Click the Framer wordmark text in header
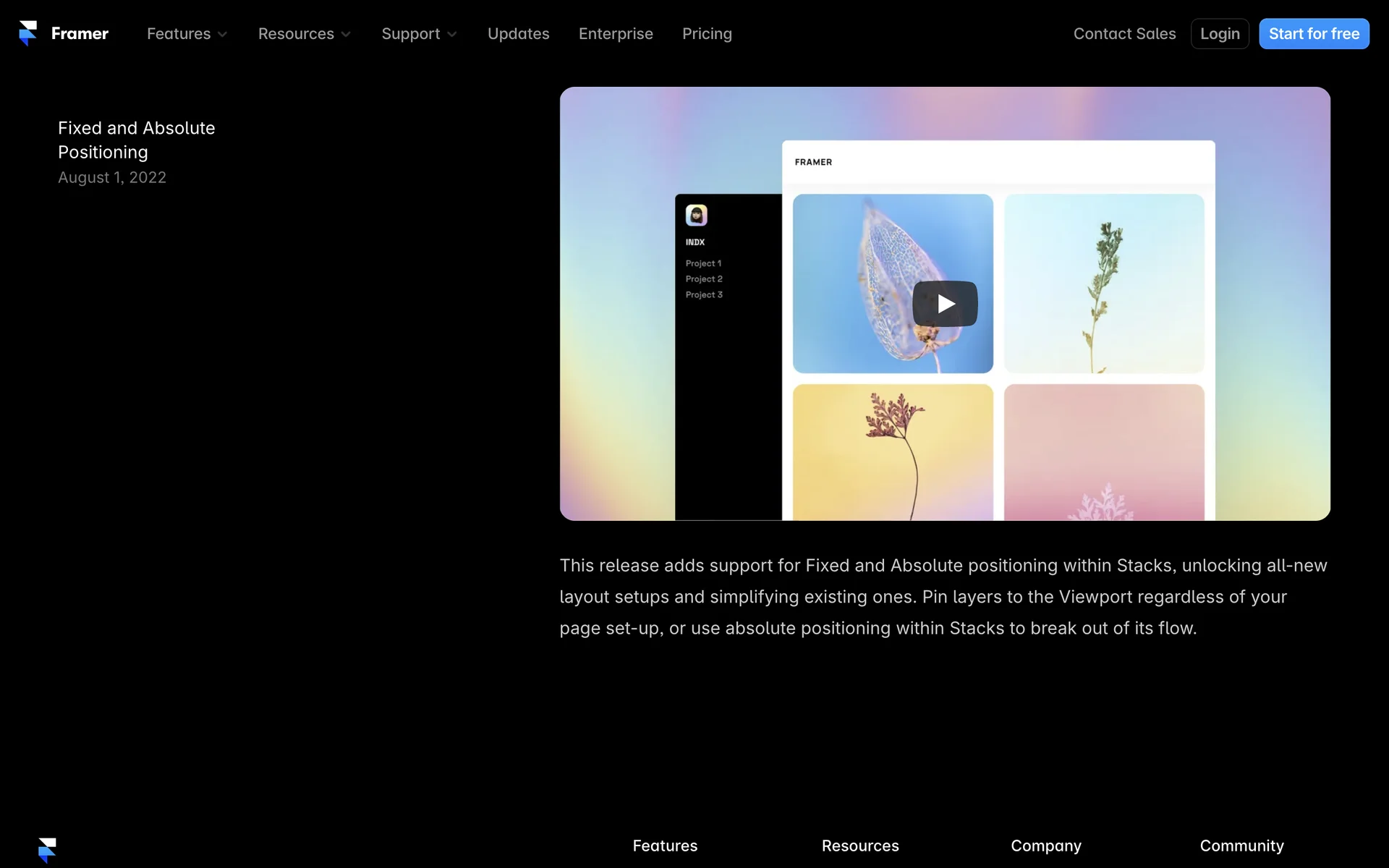The height and width of the screenshot is (868, 1389). (x=80, y=34)
